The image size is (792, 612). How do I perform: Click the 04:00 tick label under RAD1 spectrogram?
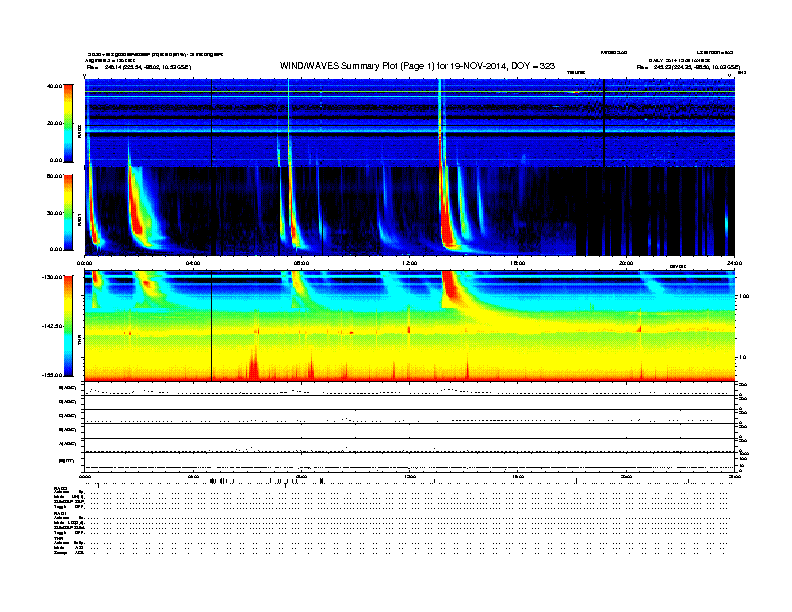click(193, 263)
